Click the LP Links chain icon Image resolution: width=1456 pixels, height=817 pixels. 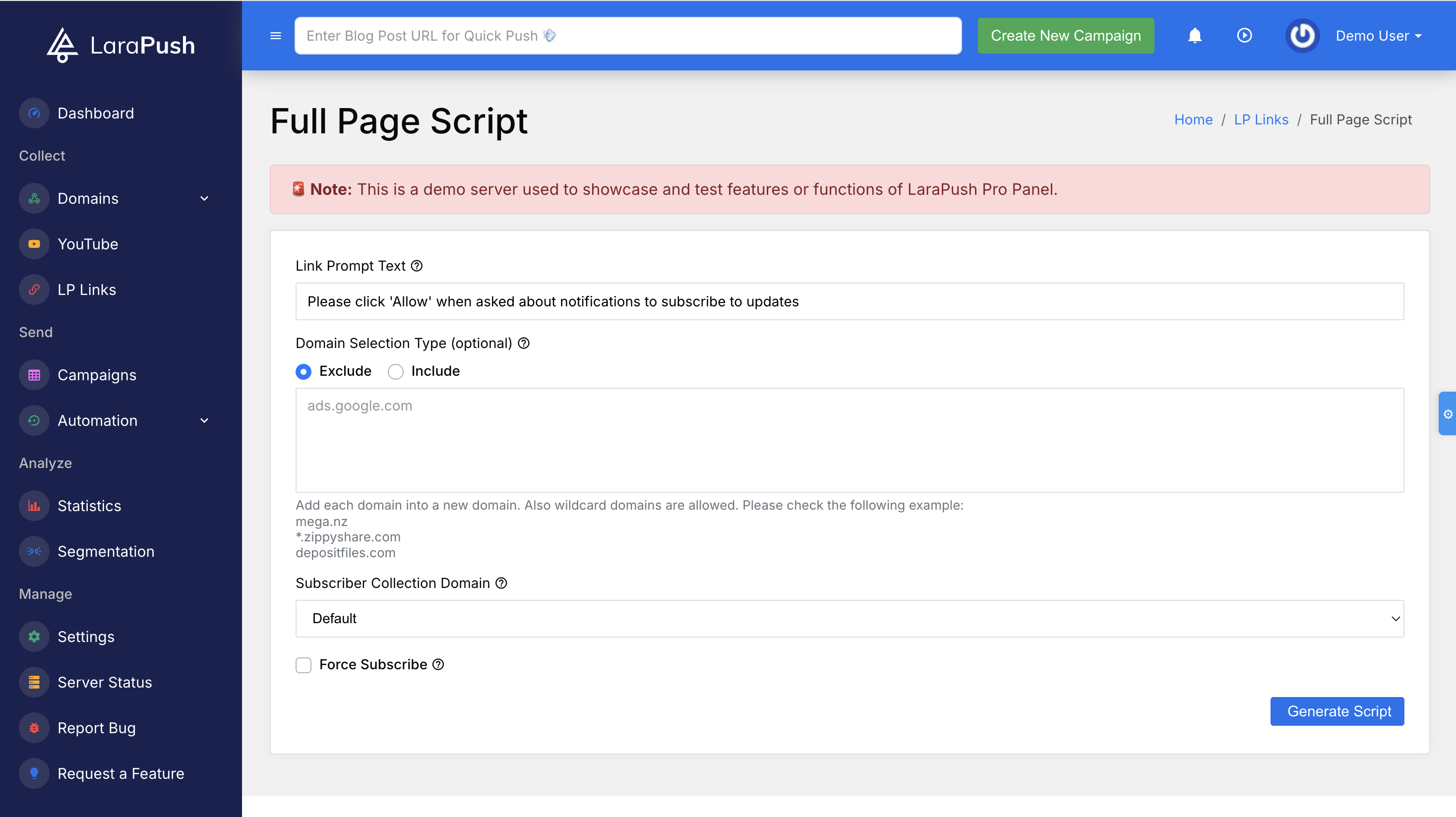(35, 290)
